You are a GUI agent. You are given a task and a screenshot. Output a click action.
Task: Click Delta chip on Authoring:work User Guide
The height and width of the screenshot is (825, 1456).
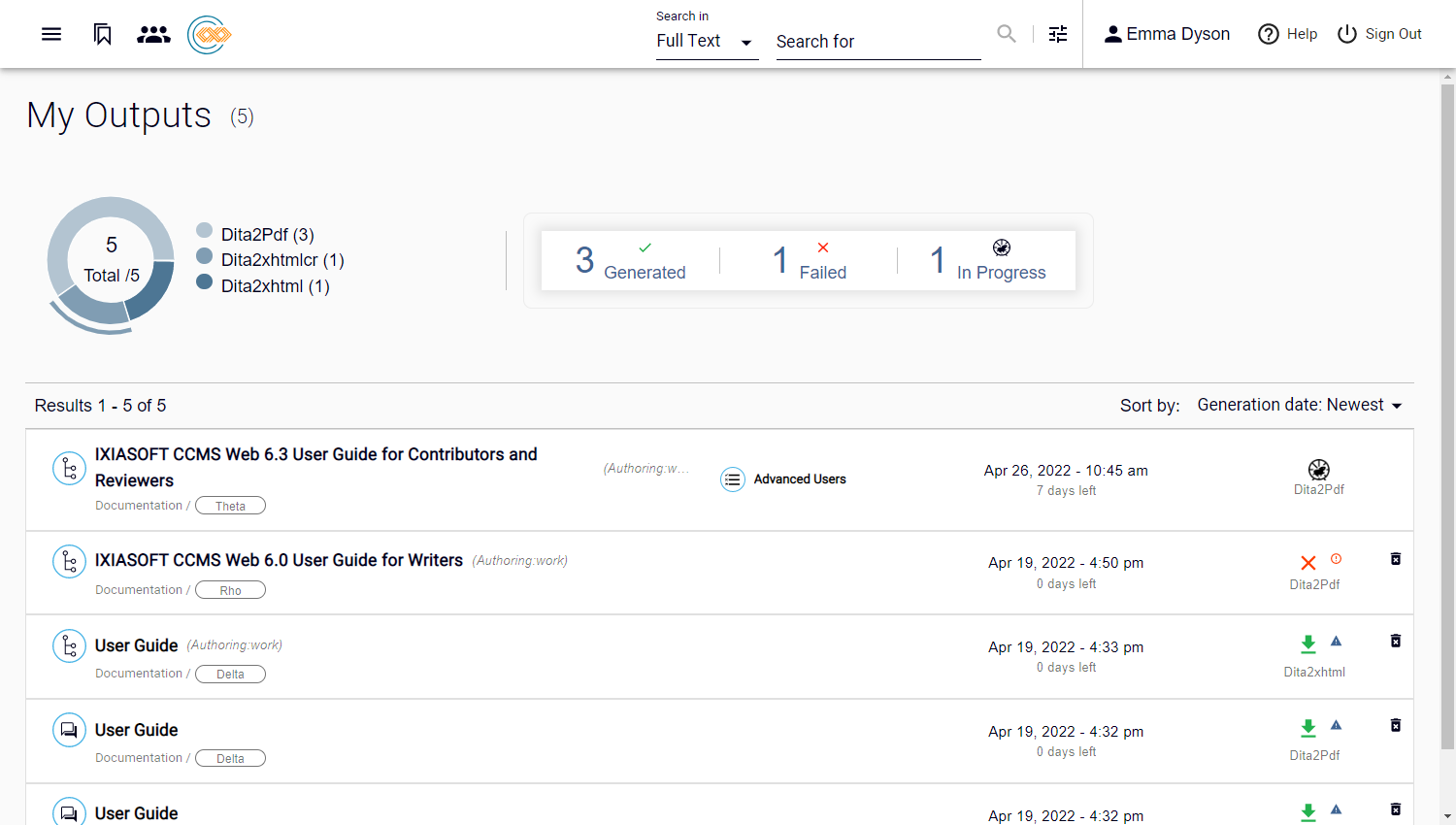(x=230, y=674)
